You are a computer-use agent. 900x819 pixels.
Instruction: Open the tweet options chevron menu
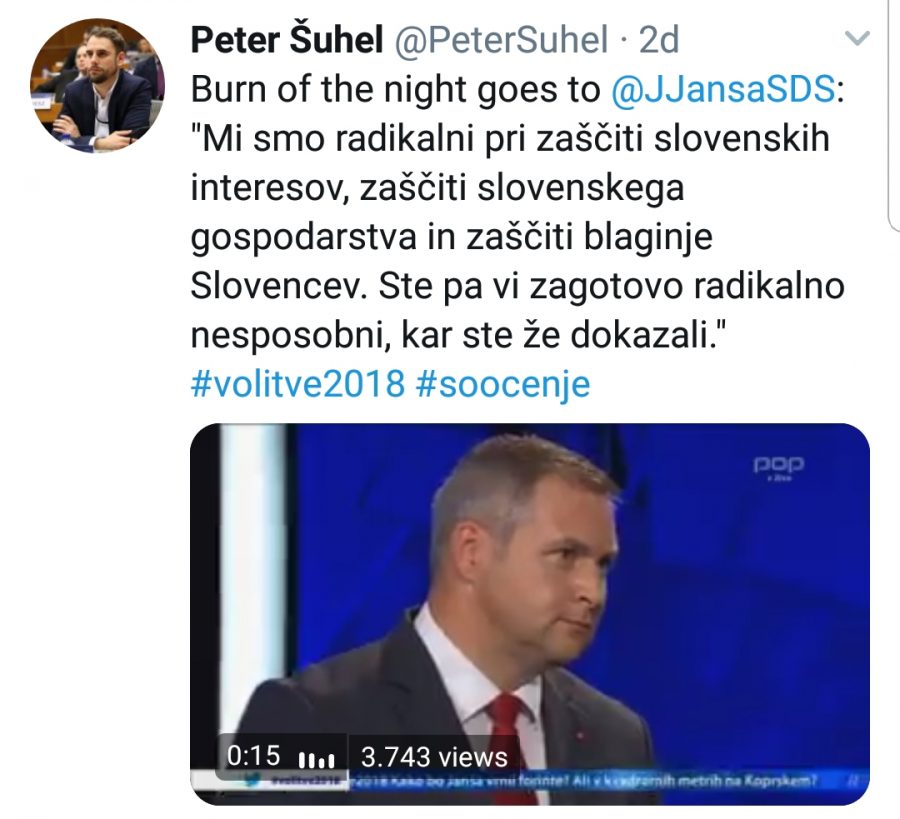coord(858,38)
